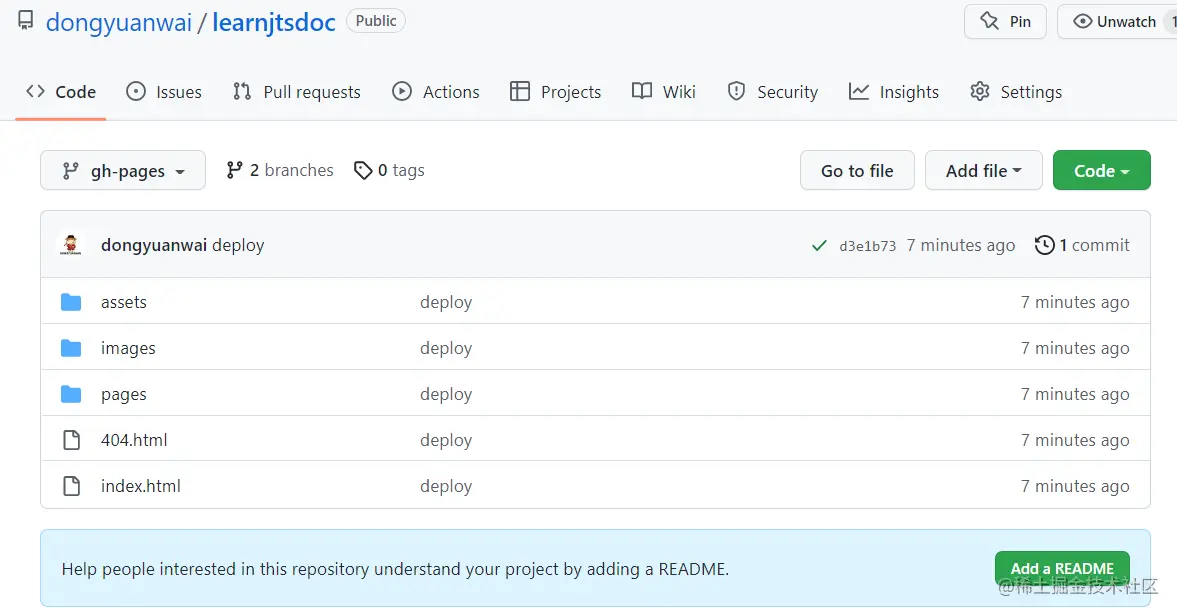Open the pages folder
This screenshot has width=1177, height=615.
pyautogui.click(x=124, y=394)
